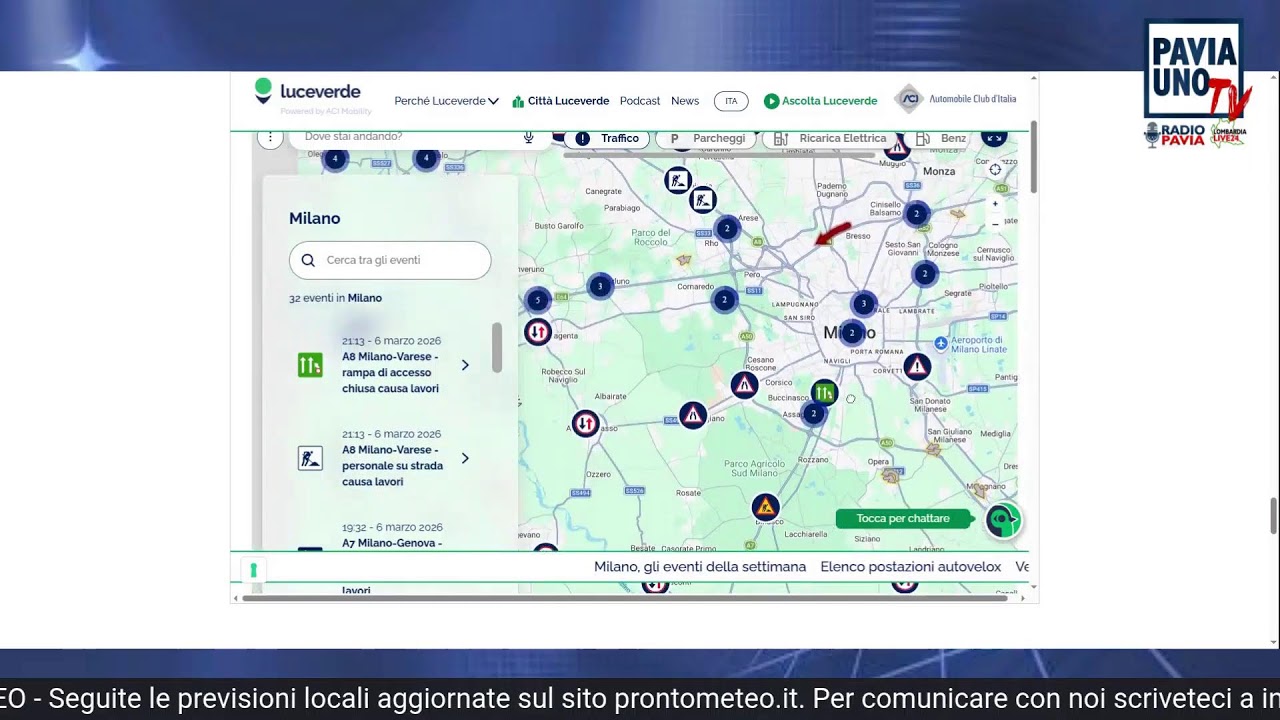Image resolution: width=1280 pixels, height=720 pixels.
Task: Click embedded page vertical scrollbar thumb
Action: pyautogui.click(x=1033, y=157)
